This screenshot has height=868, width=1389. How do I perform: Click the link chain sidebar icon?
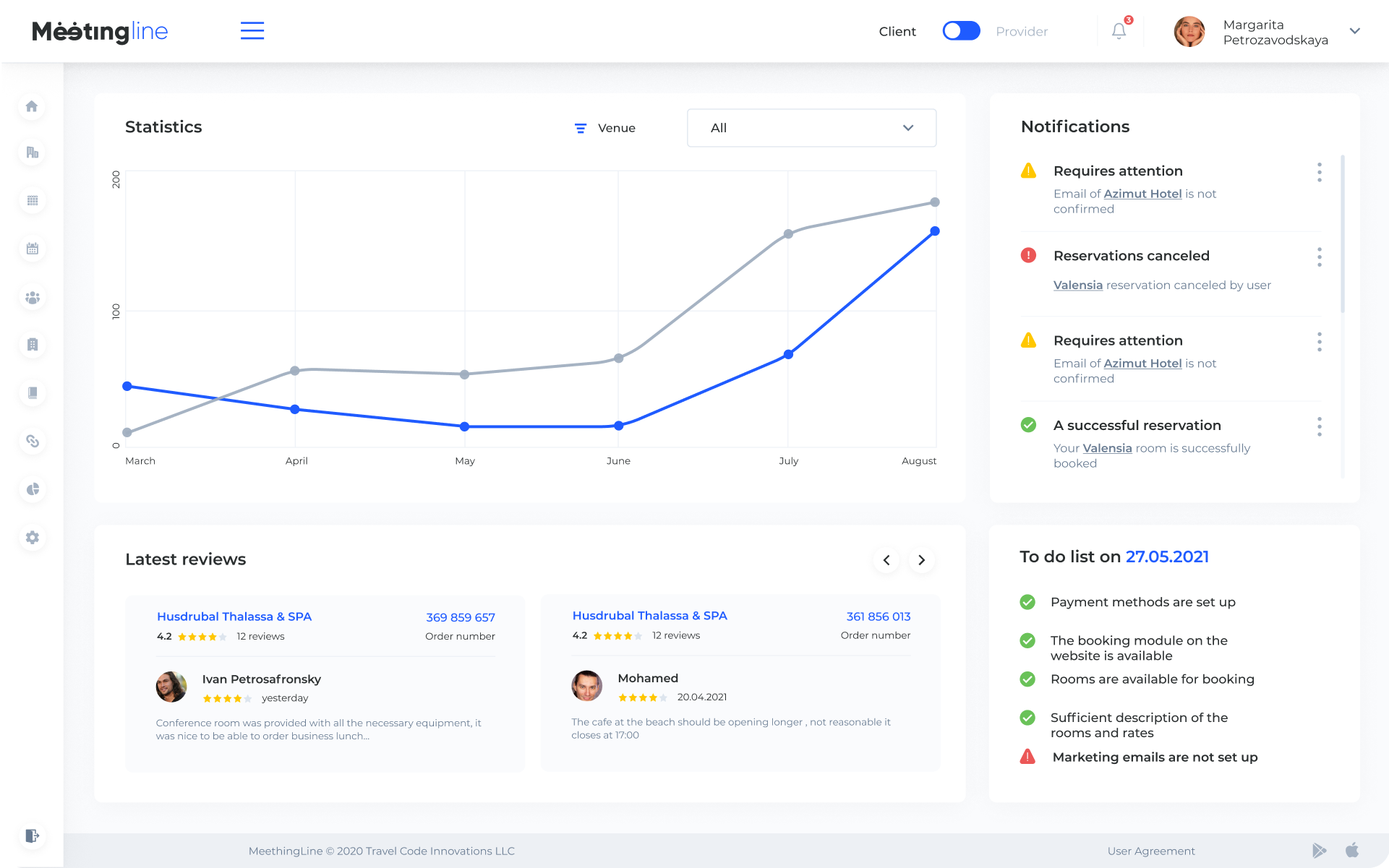click(32, 441)
